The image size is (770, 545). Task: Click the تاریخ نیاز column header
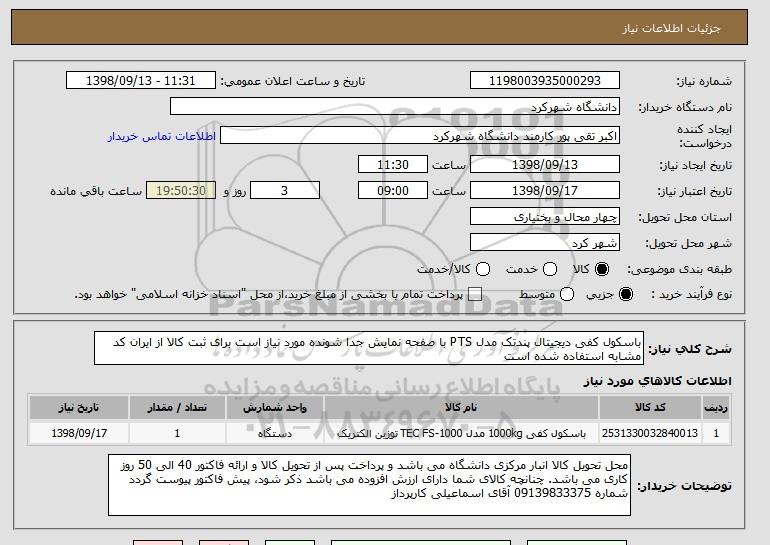(x=79, y=408)
